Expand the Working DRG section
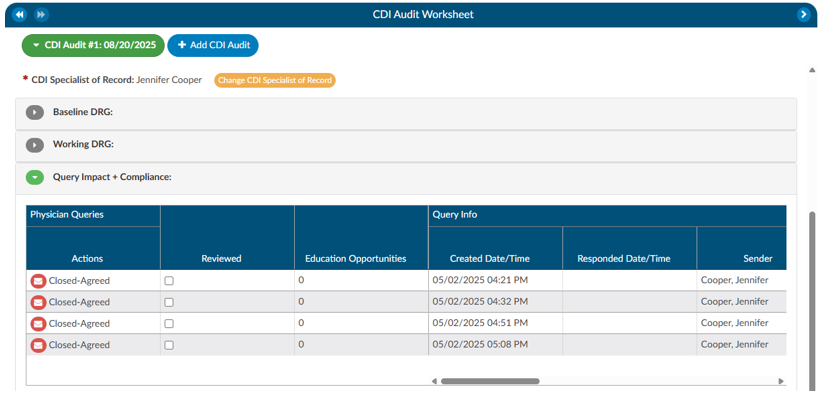825x399 pixels. (x=35, y=145)
